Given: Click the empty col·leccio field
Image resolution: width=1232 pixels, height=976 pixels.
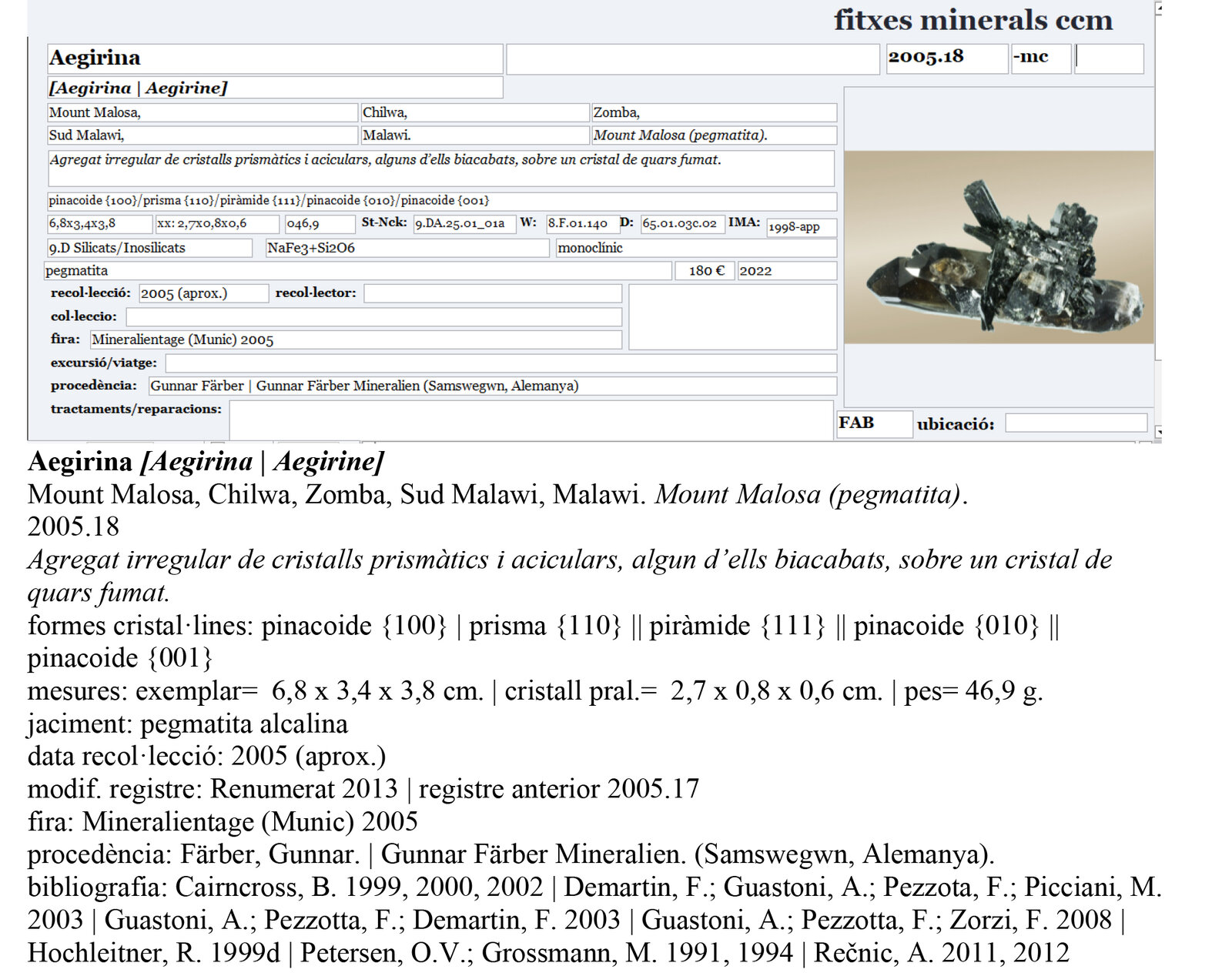Looking at the screenshot, I should (x=374, y=317).
